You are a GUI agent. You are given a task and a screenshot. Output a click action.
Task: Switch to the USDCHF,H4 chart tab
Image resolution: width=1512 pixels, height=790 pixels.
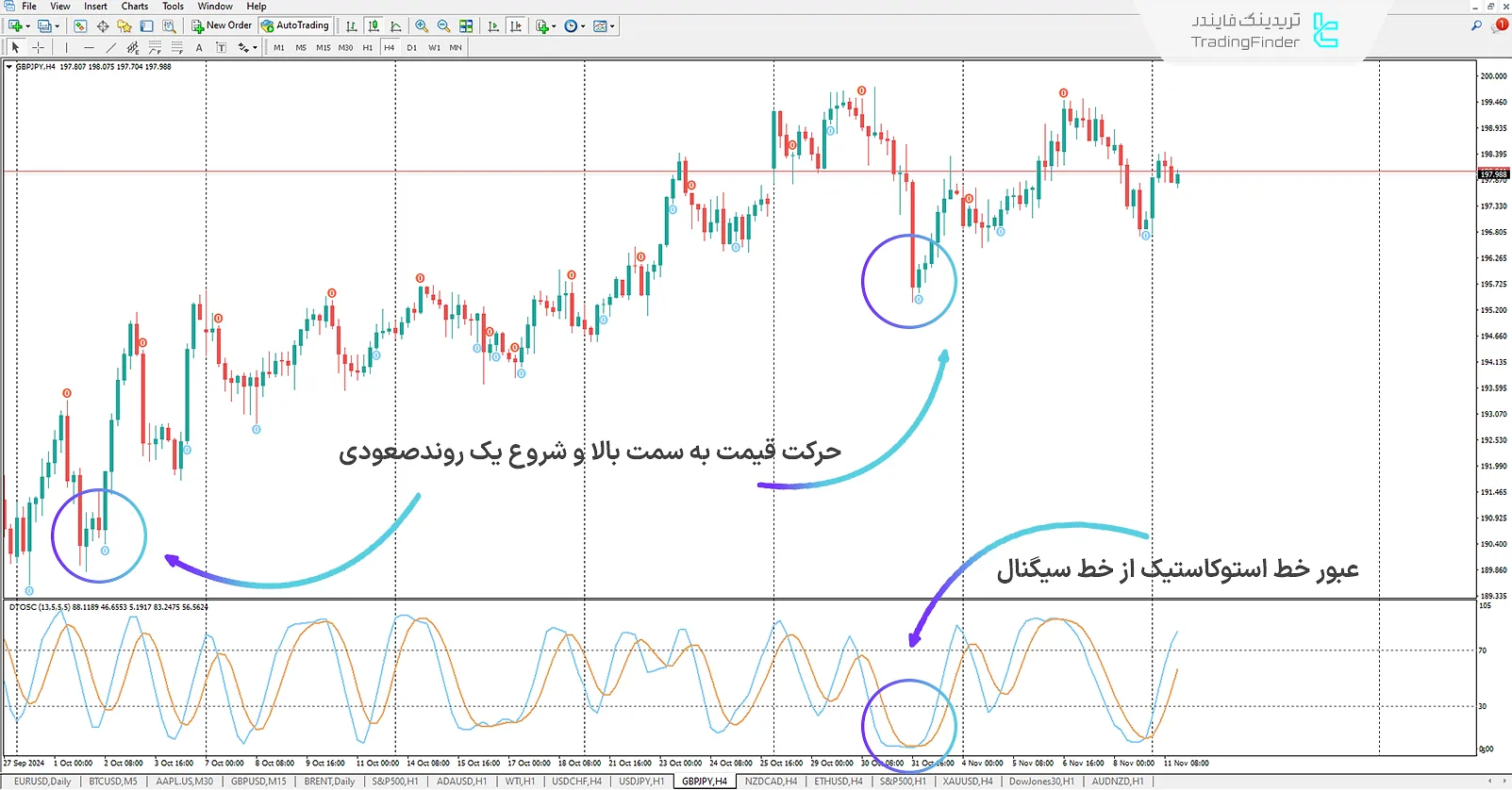coord(576,782)
